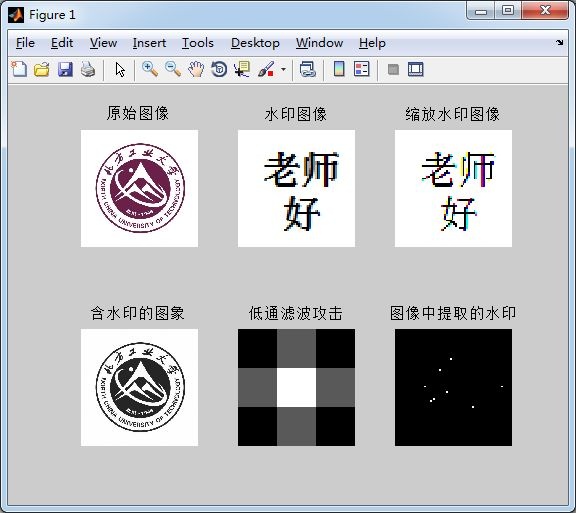Click the title text 水印图像
Image resolution: width=576 pixels, height=513 pixels.
(x=296, y=114)
